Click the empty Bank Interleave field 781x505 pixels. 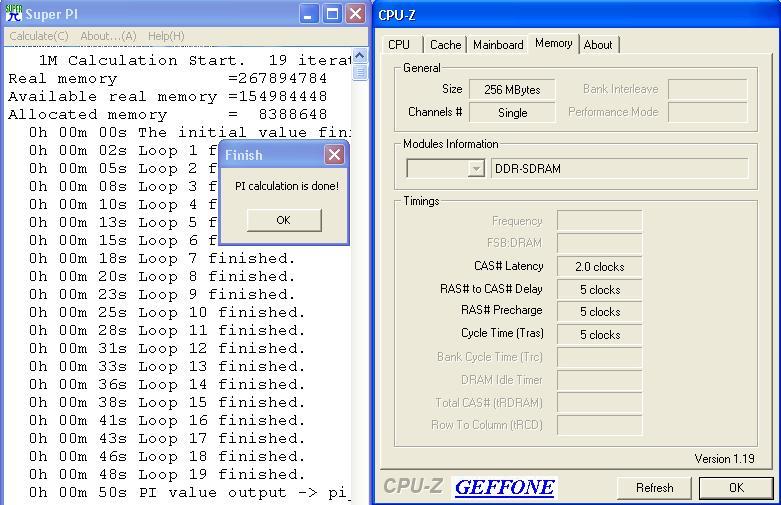pyautogui.click(x=707, y=90)
